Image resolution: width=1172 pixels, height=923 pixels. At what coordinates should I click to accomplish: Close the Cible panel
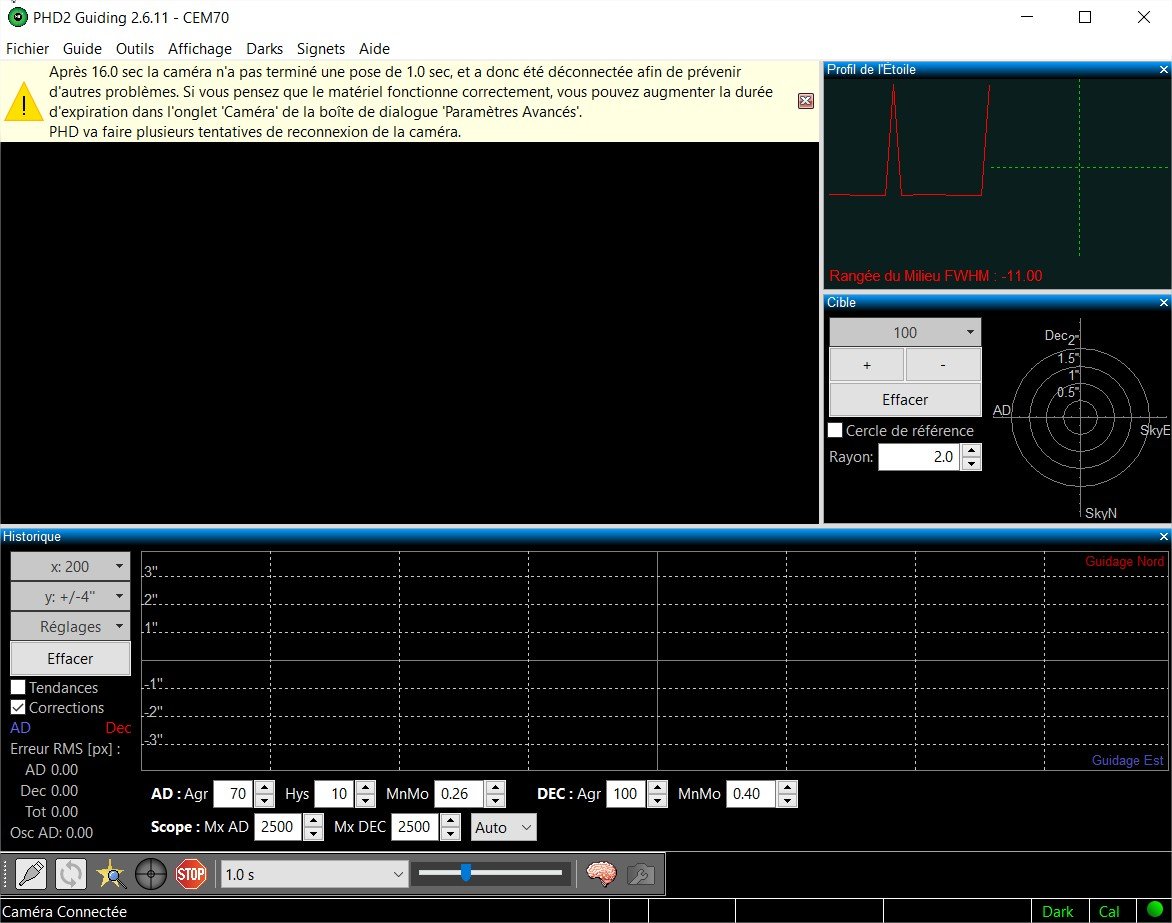1163,303
